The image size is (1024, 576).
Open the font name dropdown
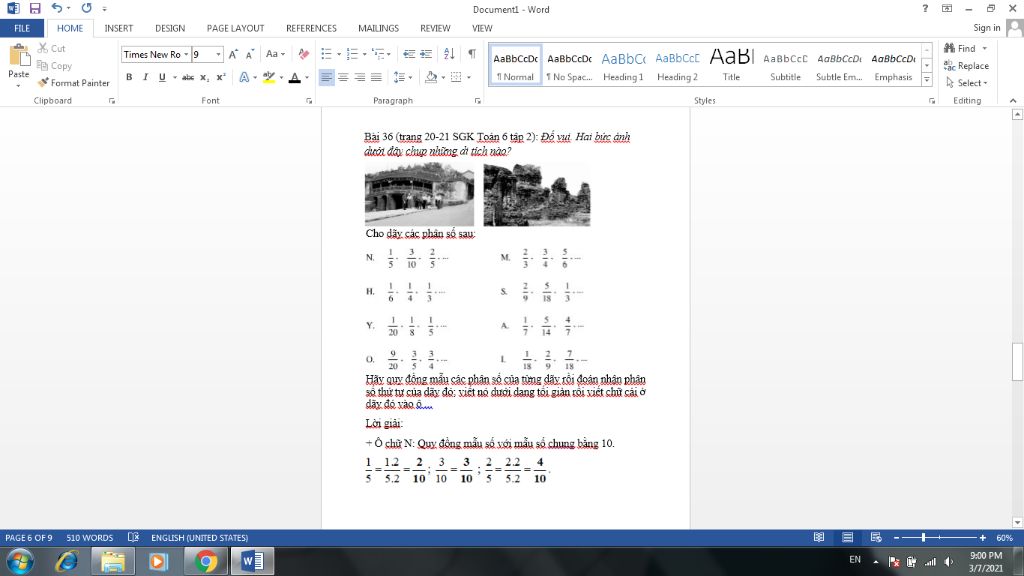tap(186, 54)
